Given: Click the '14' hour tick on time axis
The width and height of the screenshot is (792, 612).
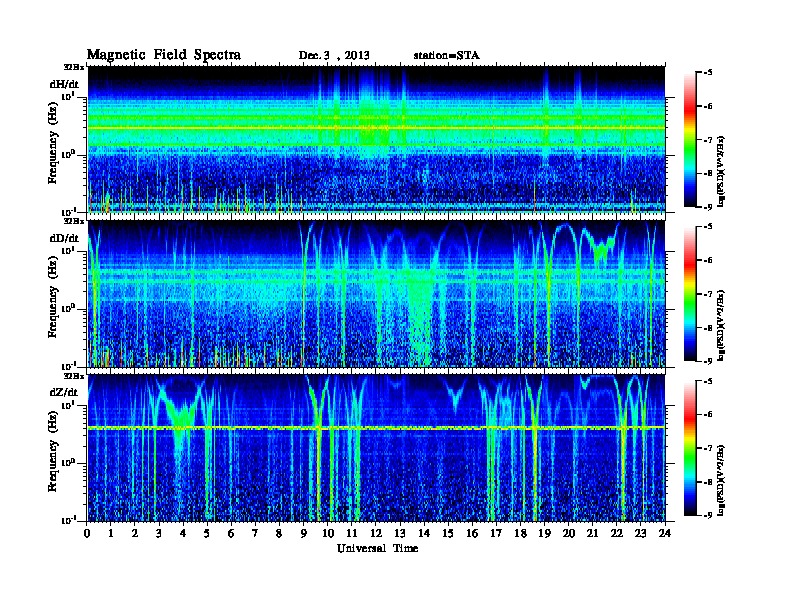Looking at the screenshot, I should [x=424, y=534].
